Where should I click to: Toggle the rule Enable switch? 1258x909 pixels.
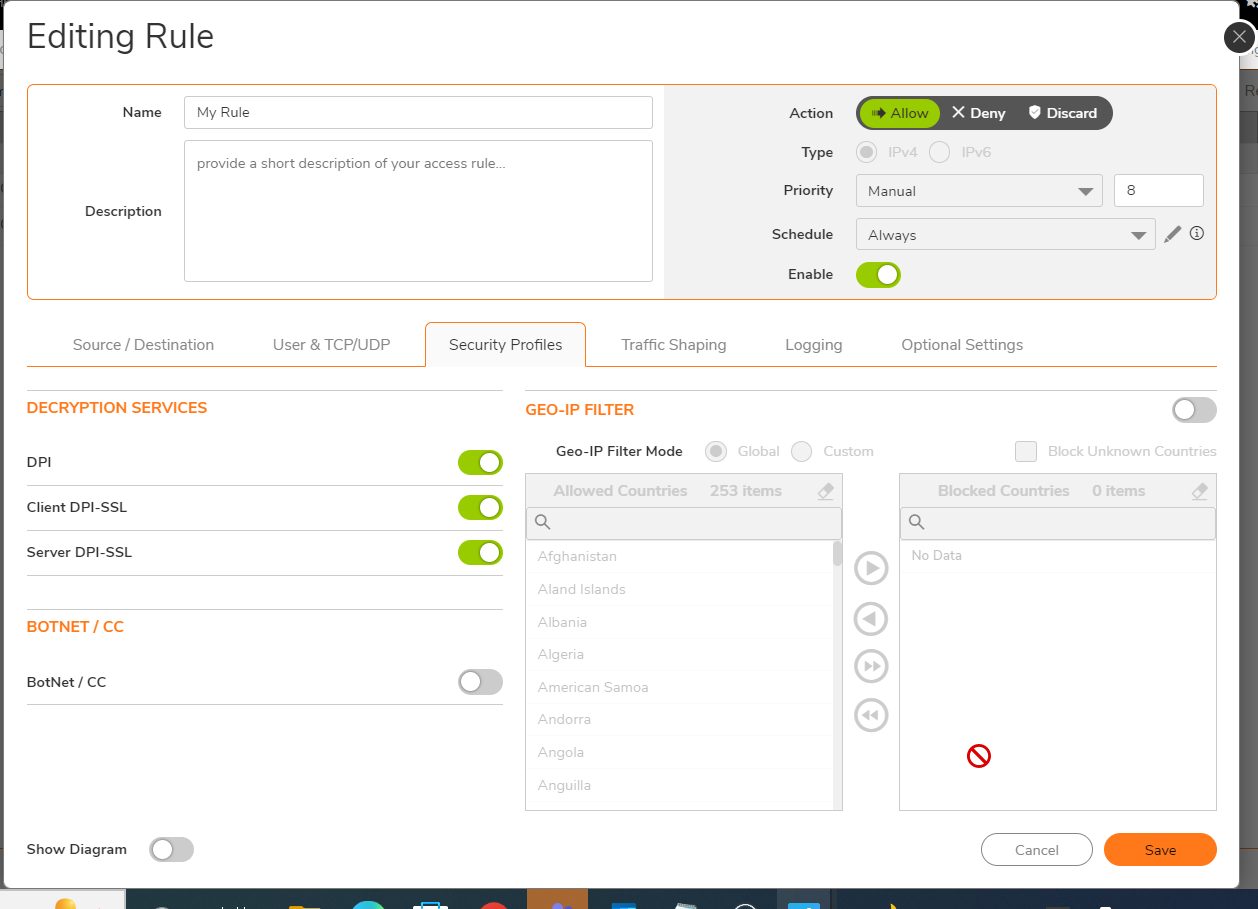tap(878, 274)
